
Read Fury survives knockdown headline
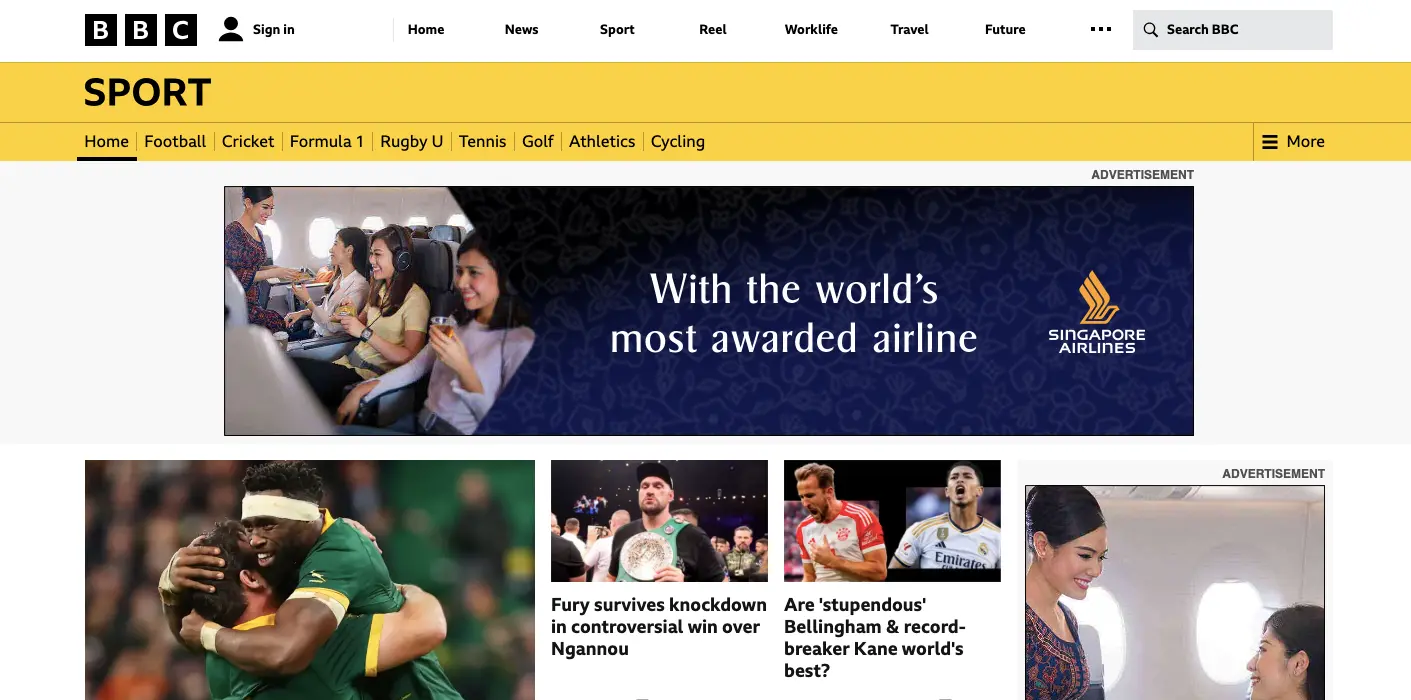pos(659,627)
